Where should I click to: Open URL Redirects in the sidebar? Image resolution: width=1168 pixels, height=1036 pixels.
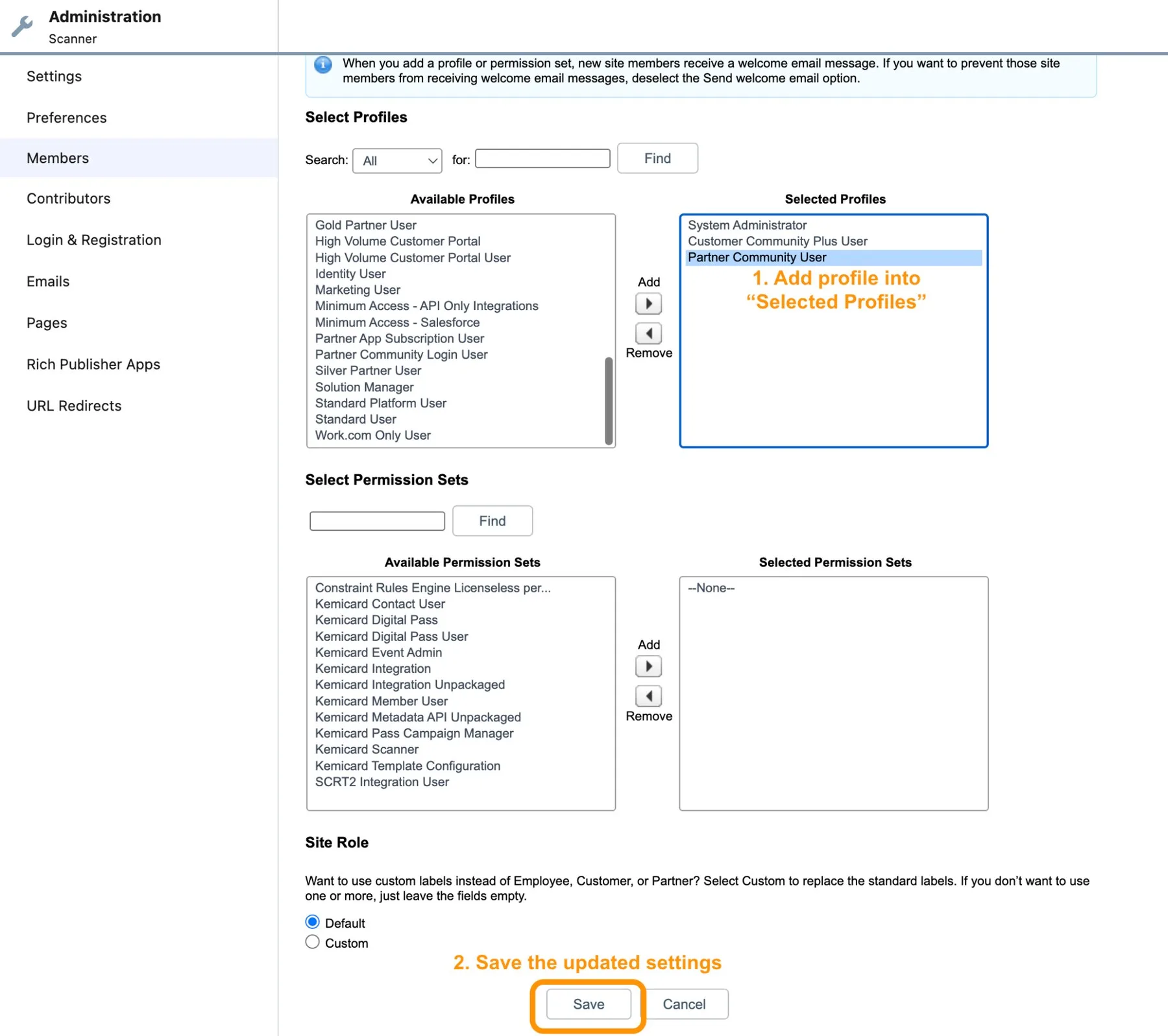74,406
